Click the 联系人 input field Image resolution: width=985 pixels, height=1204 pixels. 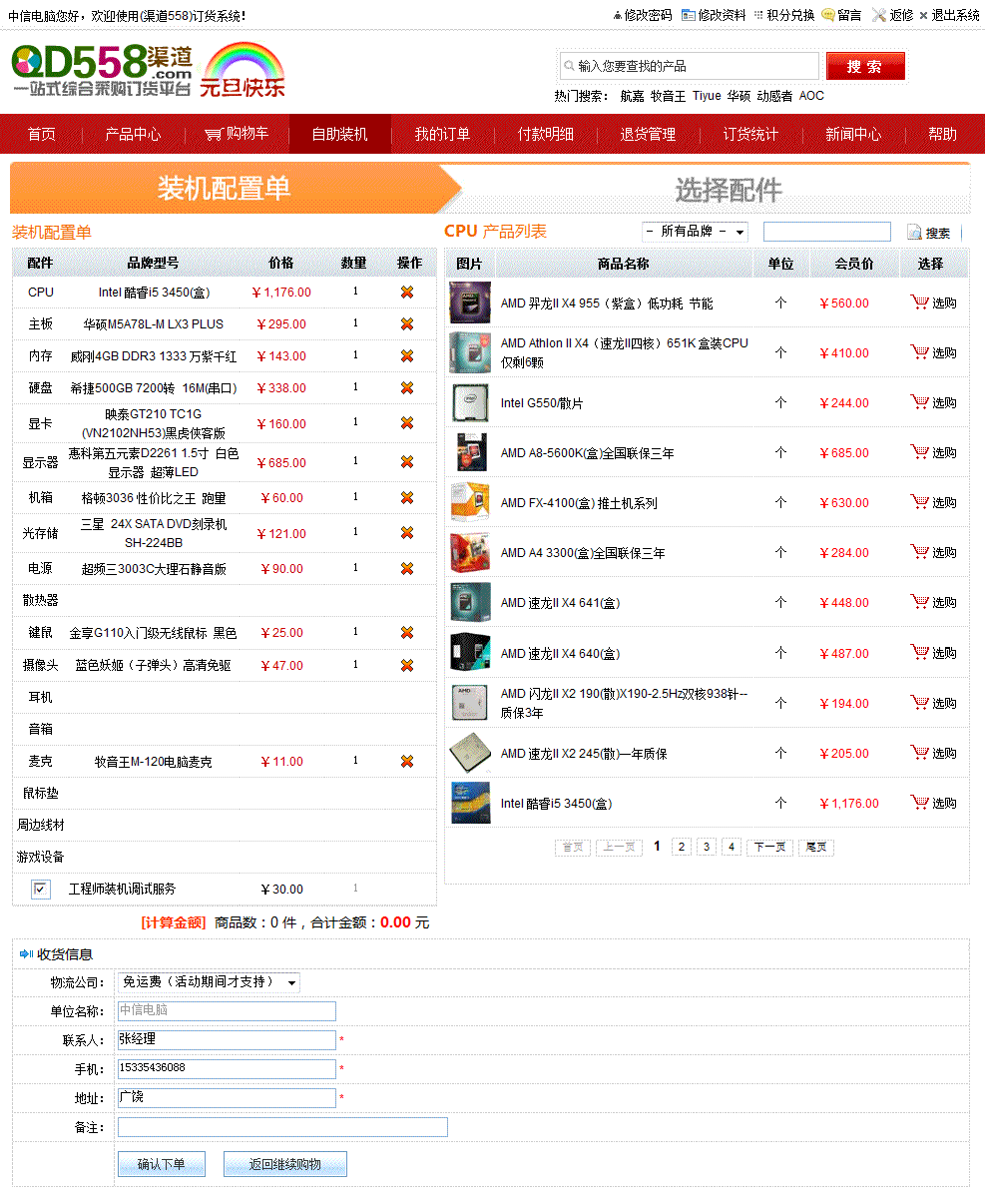(227, 1040)
